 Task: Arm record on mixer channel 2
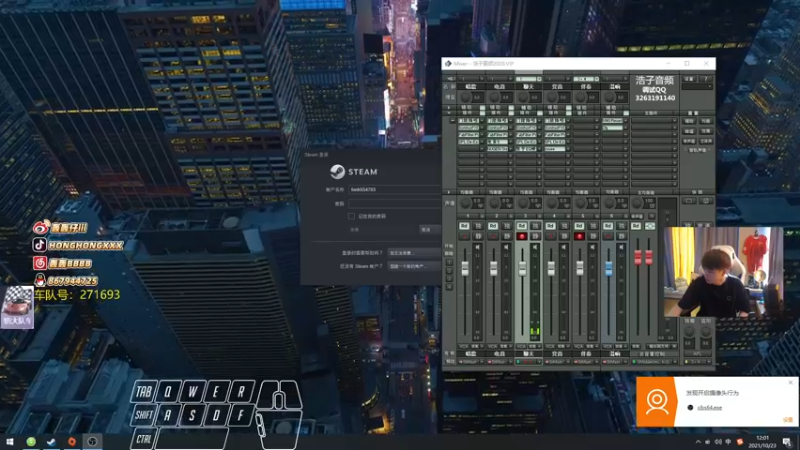[x=493, y=236]
